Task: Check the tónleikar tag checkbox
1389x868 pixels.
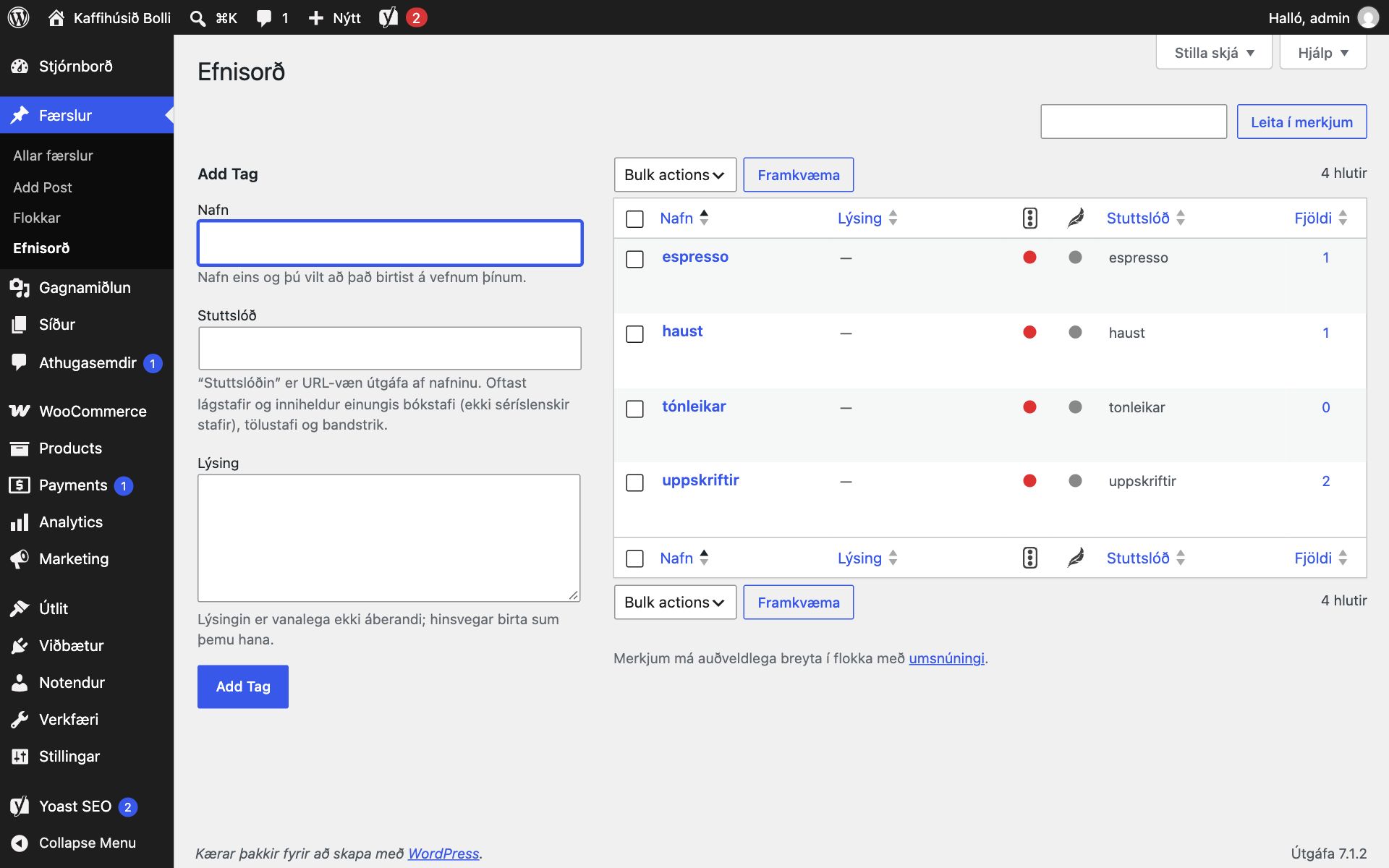Action: (x=634, y=409)
